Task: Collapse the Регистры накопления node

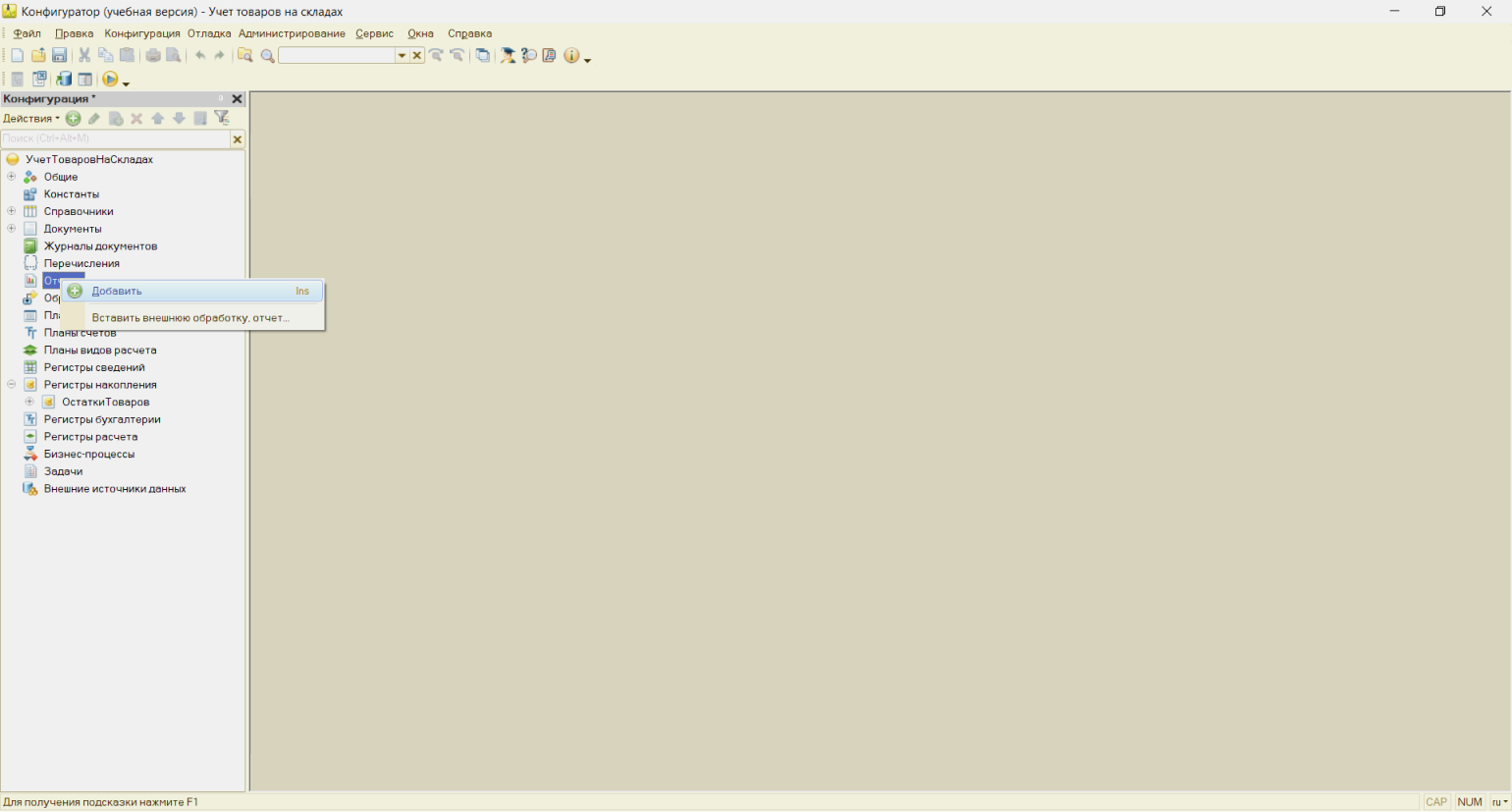Action: click(12, 385)
